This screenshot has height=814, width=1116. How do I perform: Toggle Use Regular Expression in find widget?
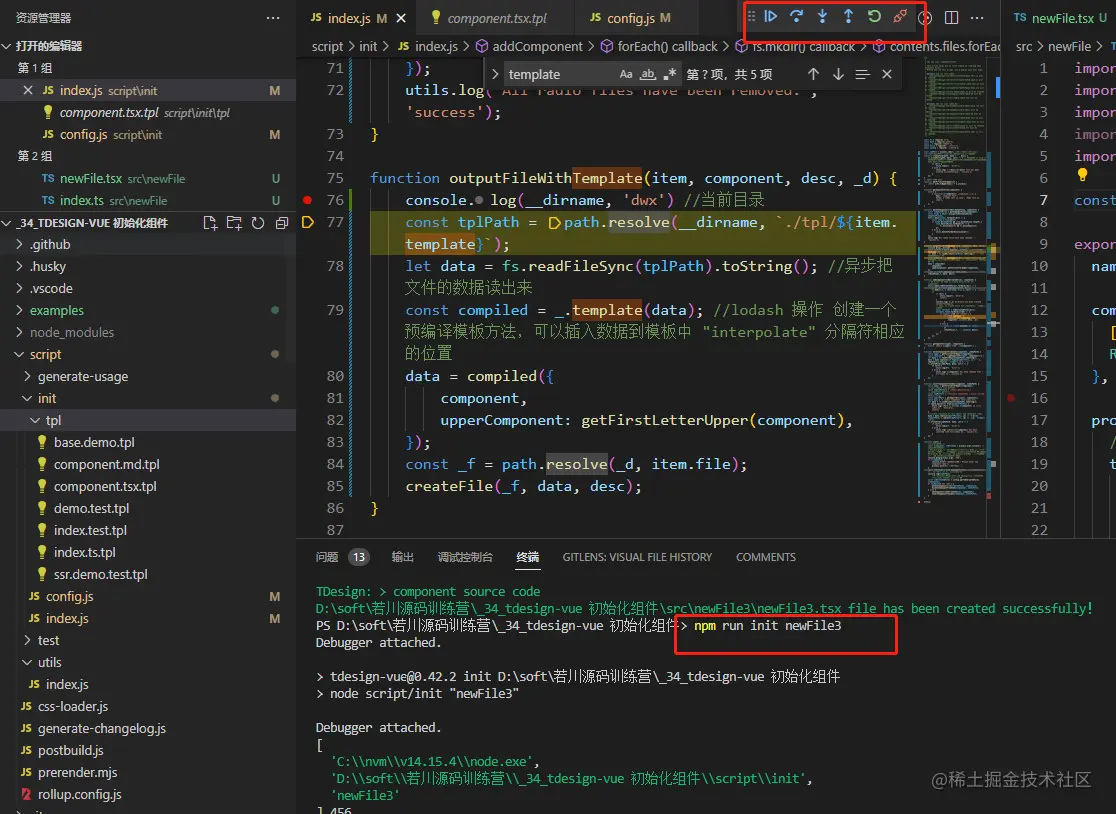click(x=670, y=74)
